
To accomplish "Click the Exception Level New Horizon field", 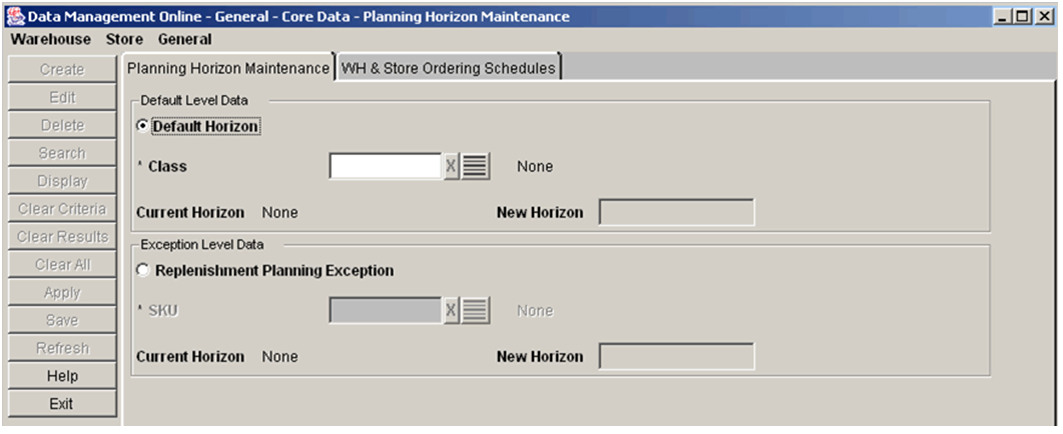I will pos(677,357).
